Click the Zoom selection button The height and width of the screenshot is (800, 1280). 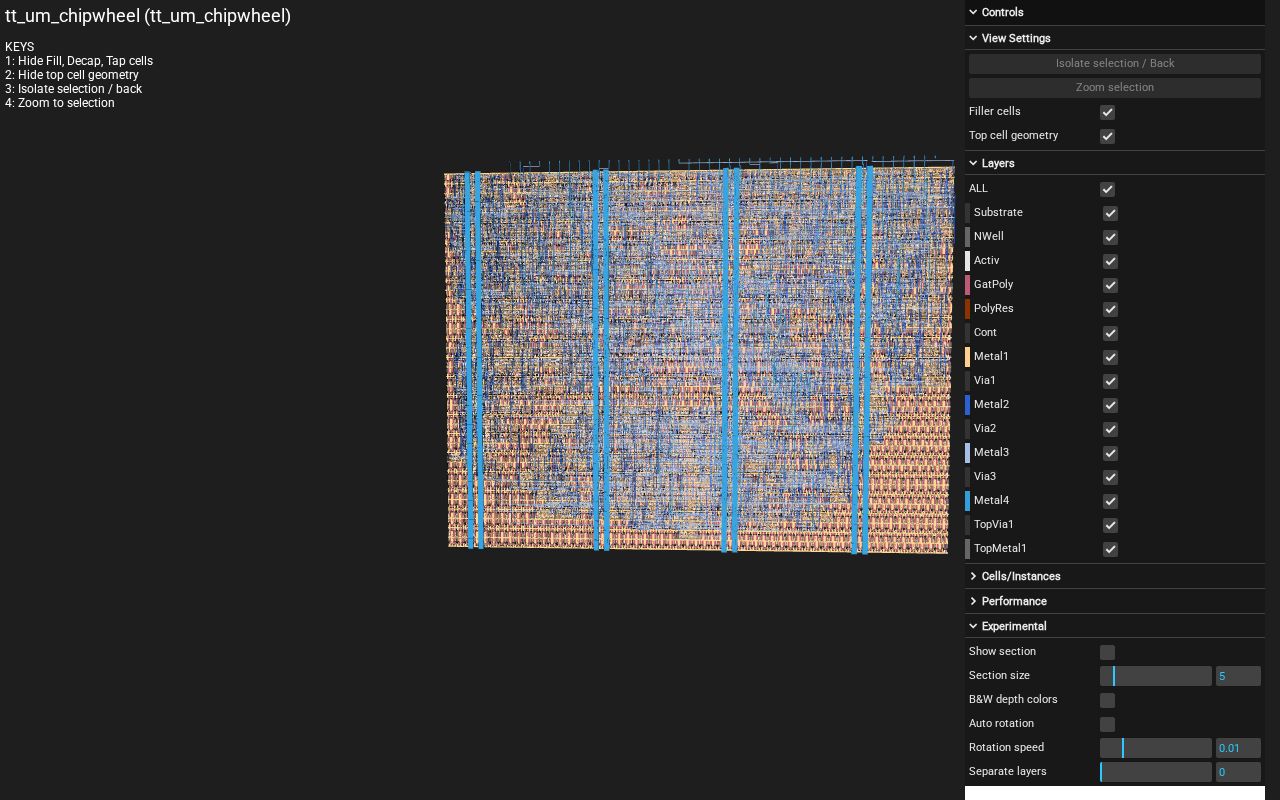click(1115, 87)
